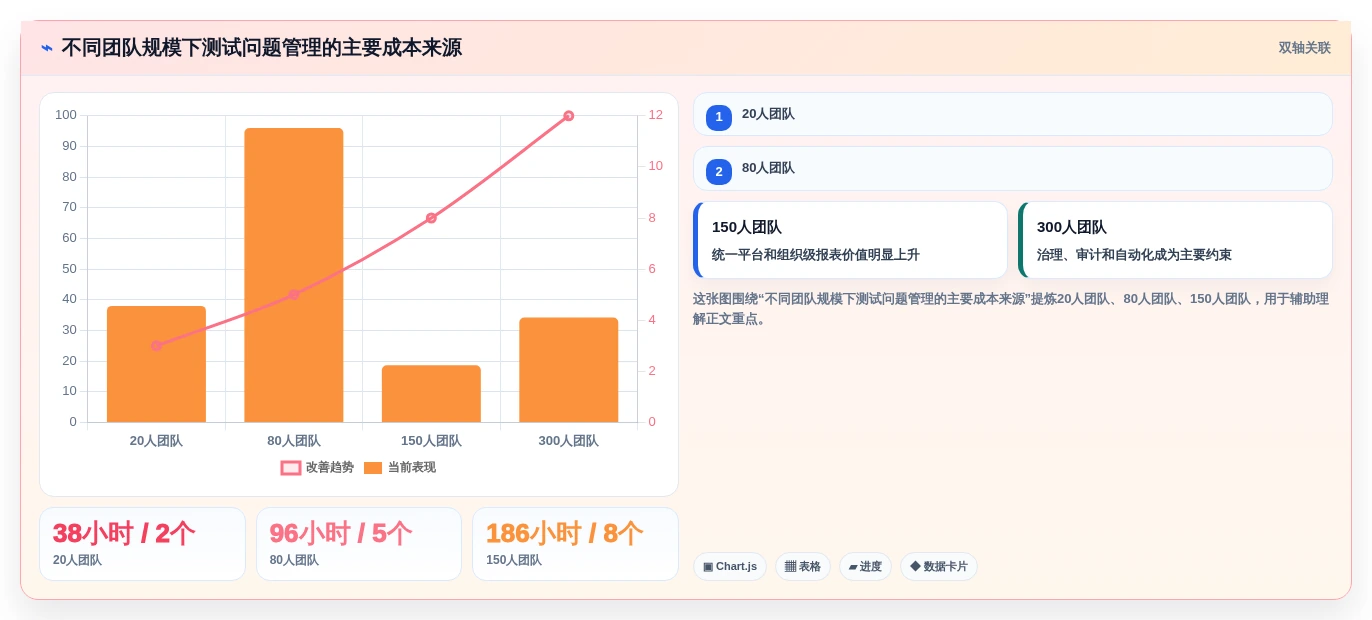Open the 150人团队 card heading
This screenshot has height=620, width=1372.
tap(747, 227)
